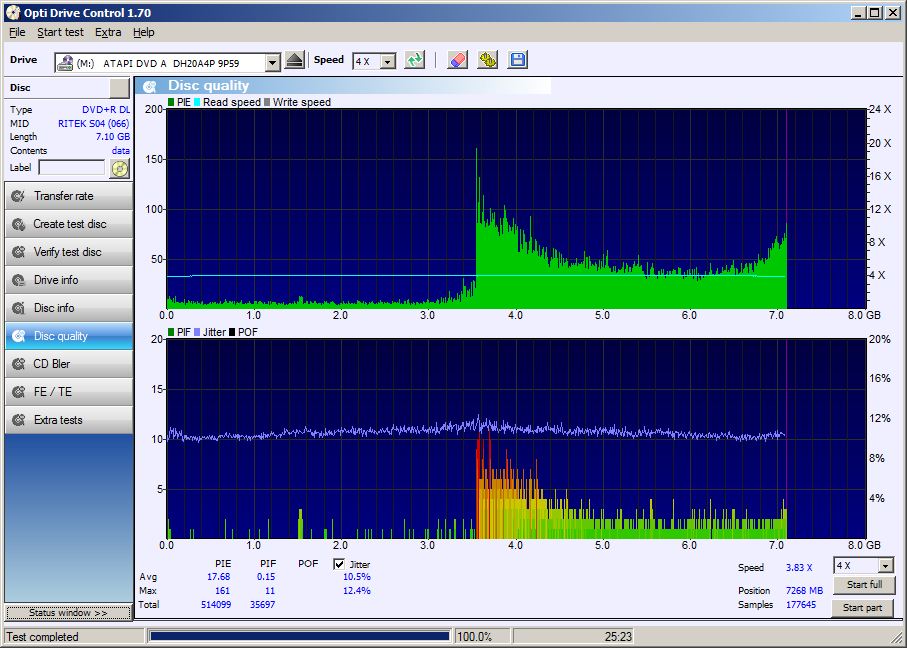Screen dimensions: 907x648
Task: Click the eject disc tray icon
Action: click(x=294, y=60)
